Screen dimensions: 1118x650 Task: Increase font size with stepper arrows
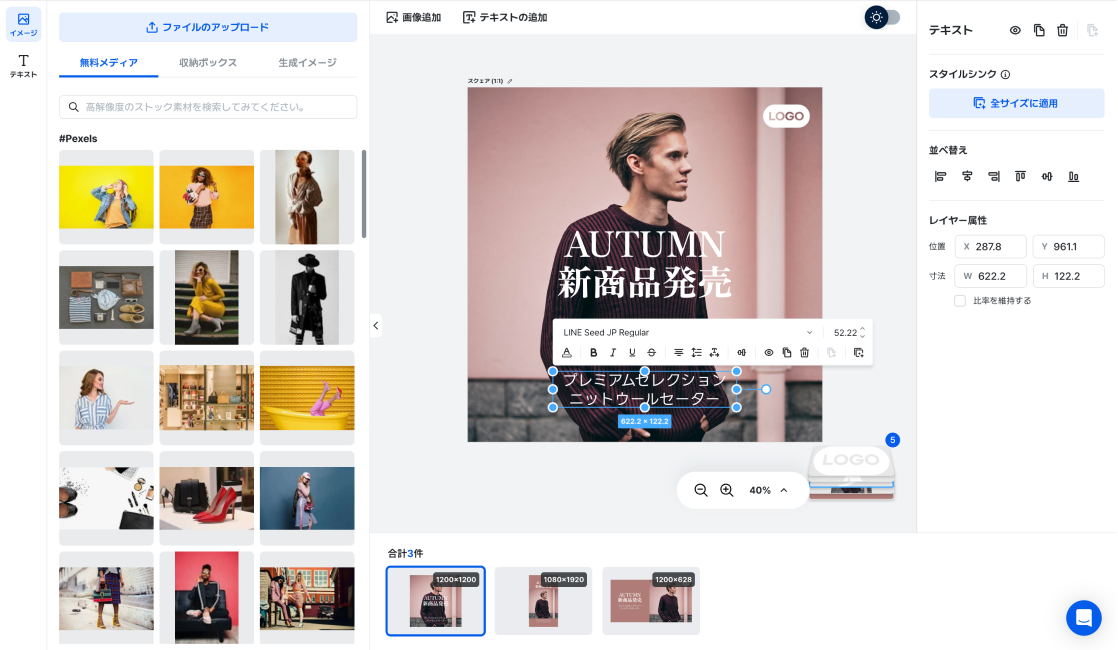862,329
